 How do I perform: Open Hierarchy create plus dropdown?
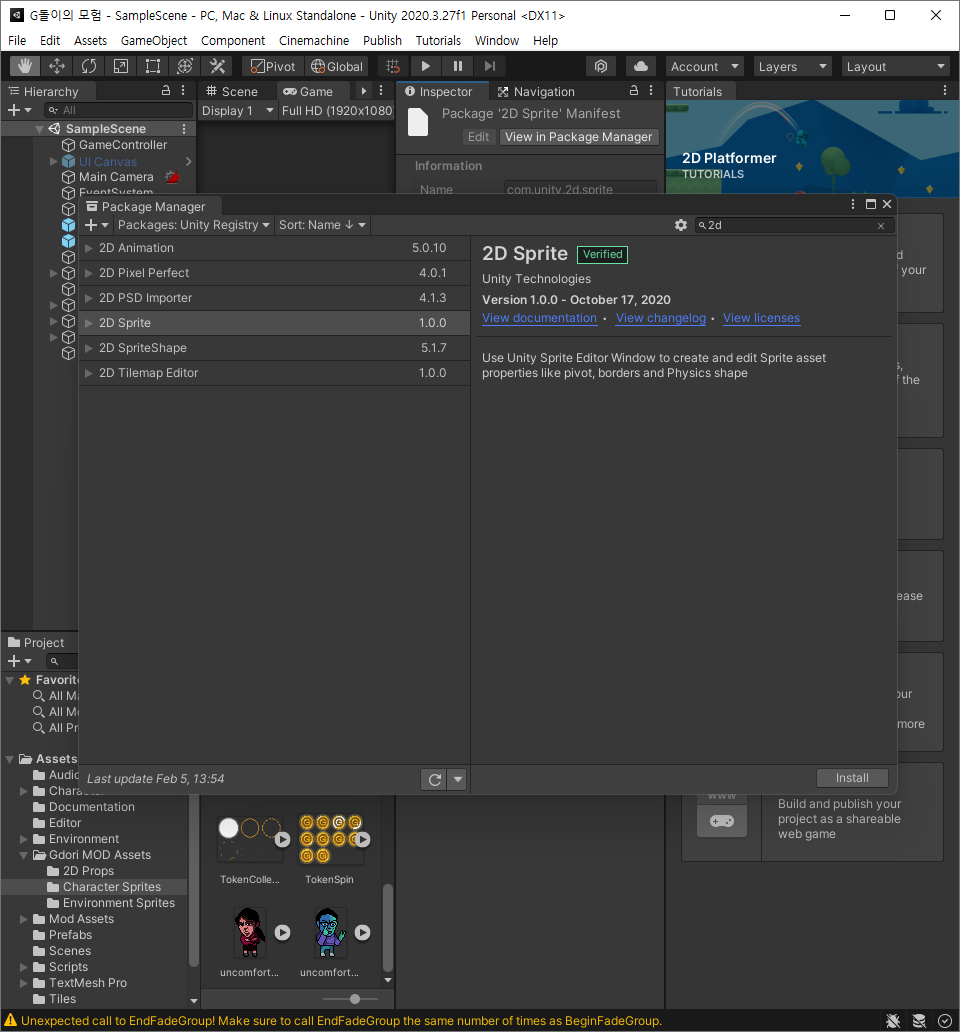coord(18,111)
